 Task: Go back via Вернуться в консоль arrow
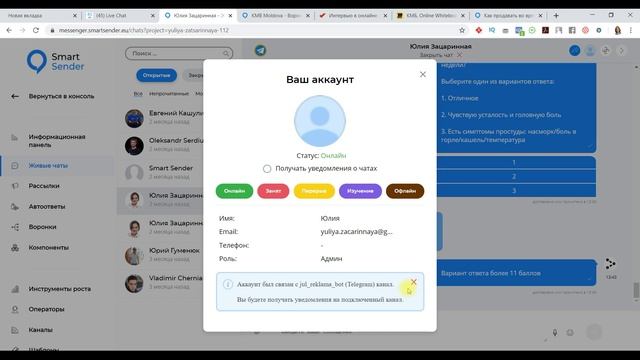tap(15, 96)
